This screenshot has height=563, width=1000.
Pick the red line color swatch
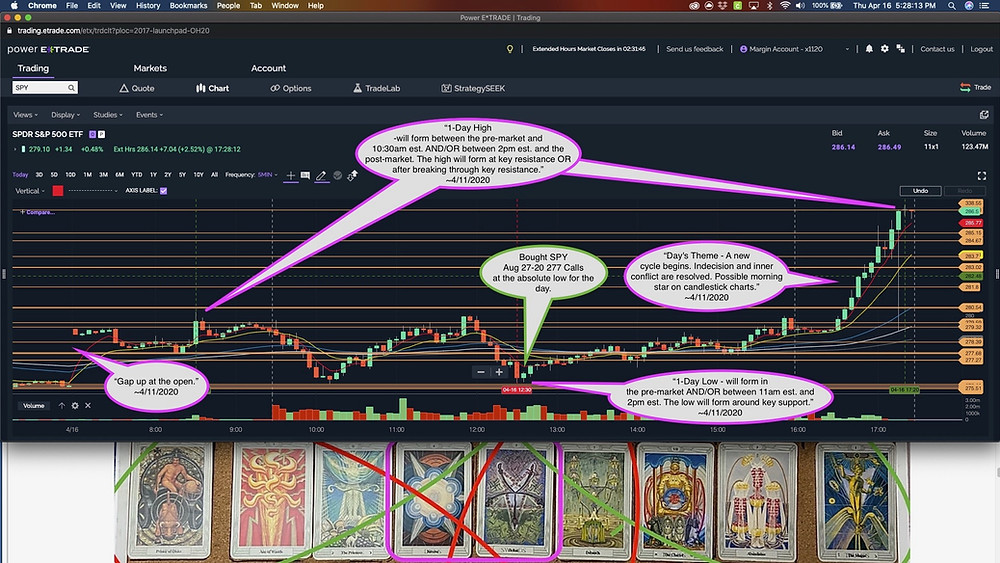click(x=58, y=191)
